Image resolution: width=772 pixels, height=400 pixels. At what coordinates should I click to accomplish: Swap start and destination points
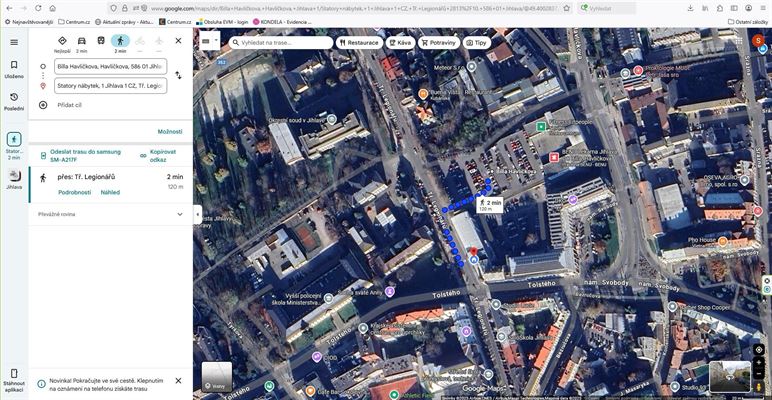coord(179,75)
